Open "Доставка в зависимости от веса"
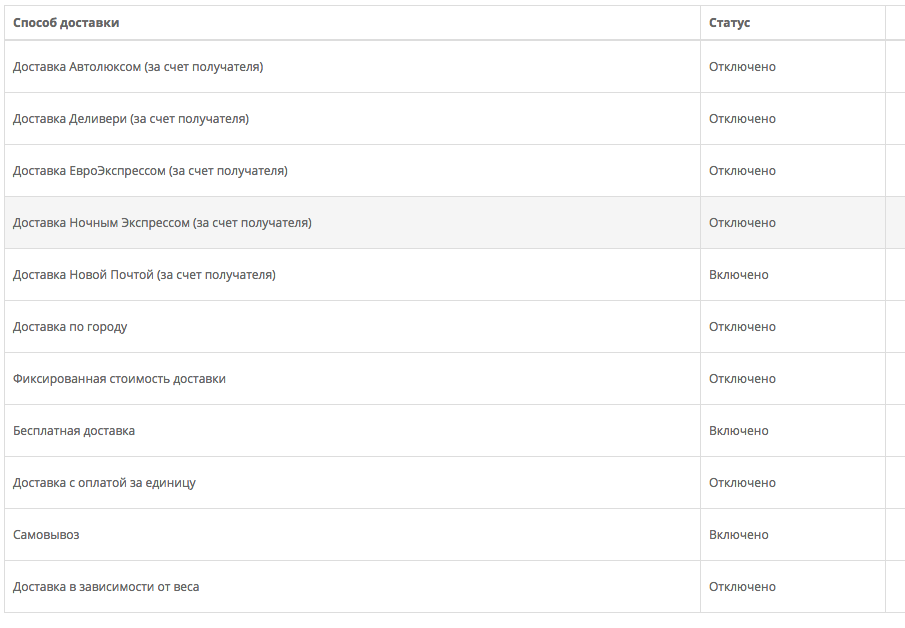 click(x=106, y=587)
